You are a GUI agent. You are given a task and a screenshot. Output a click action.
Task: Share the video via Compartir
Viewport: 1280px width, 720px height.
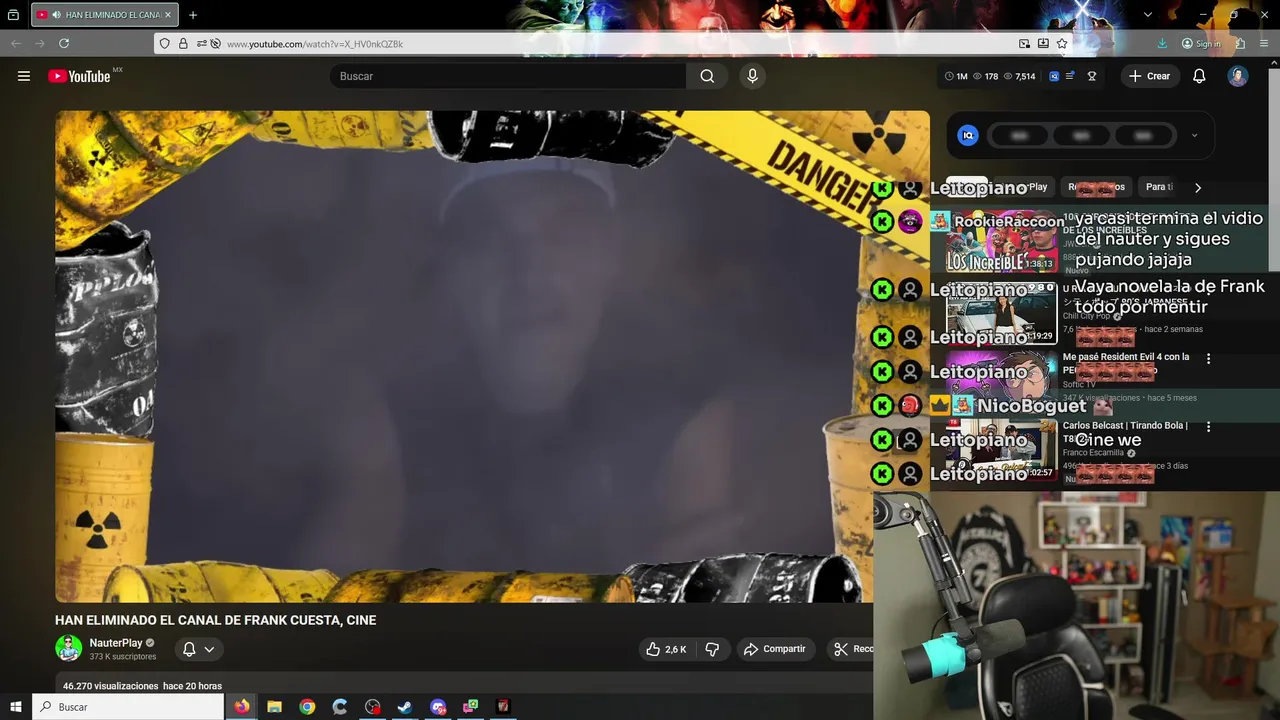[775, 649]
